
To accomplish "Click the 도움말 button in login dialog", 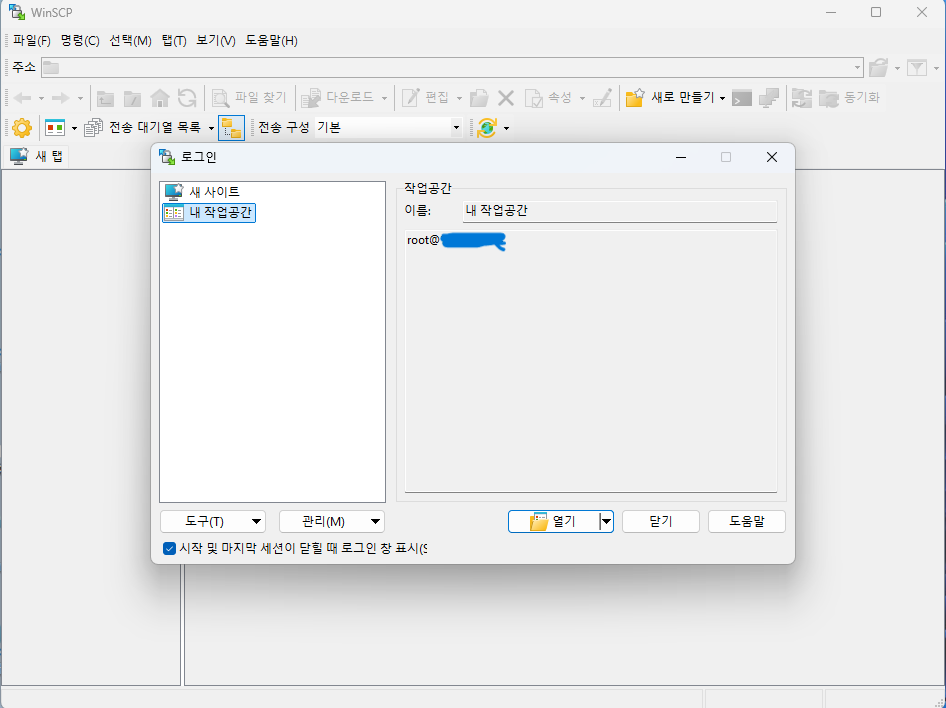I will pos(747,522).
